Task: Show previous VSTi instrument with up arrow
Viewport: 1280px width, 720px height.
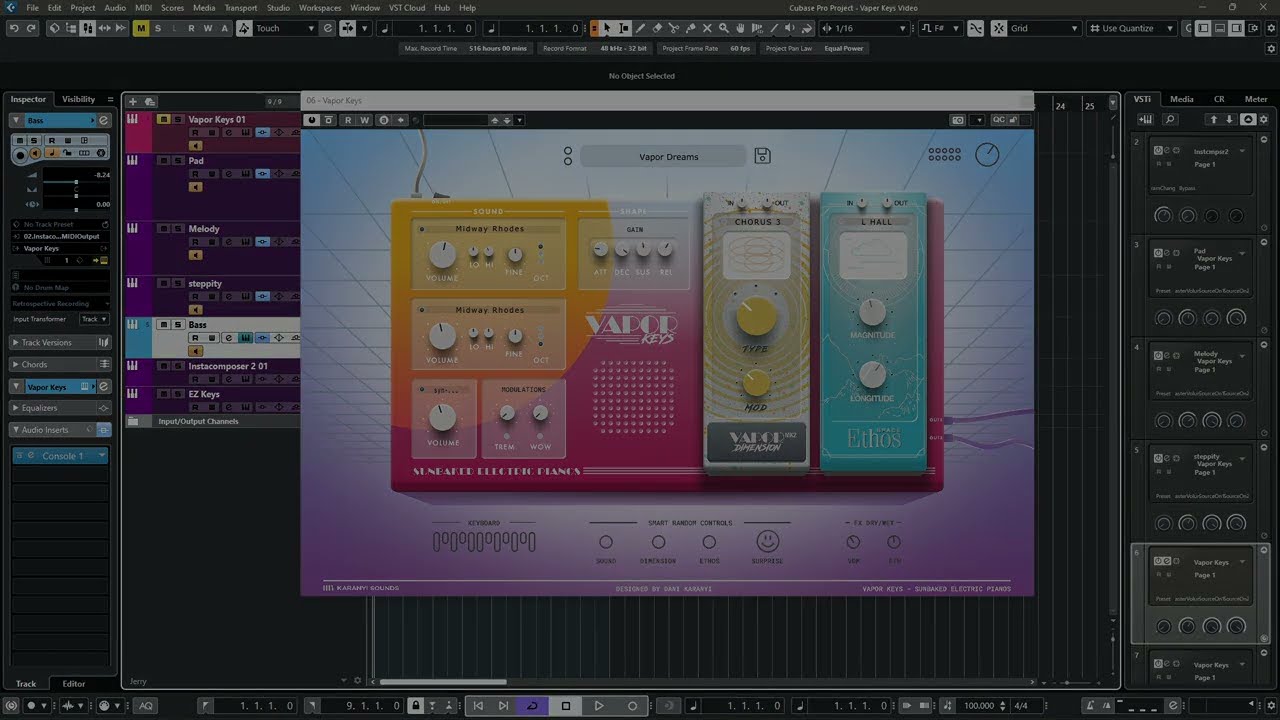Action: [1214, 119]
